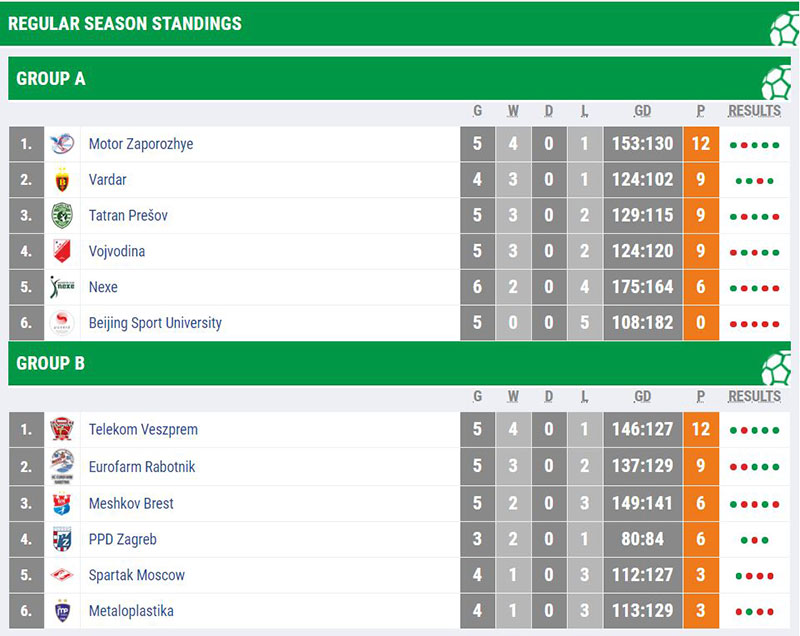This screenshot has height=636, width=800.
Task: Open the Spartak Moscow diamond logo
Action: pyautogui.click(x=62, y=575)
